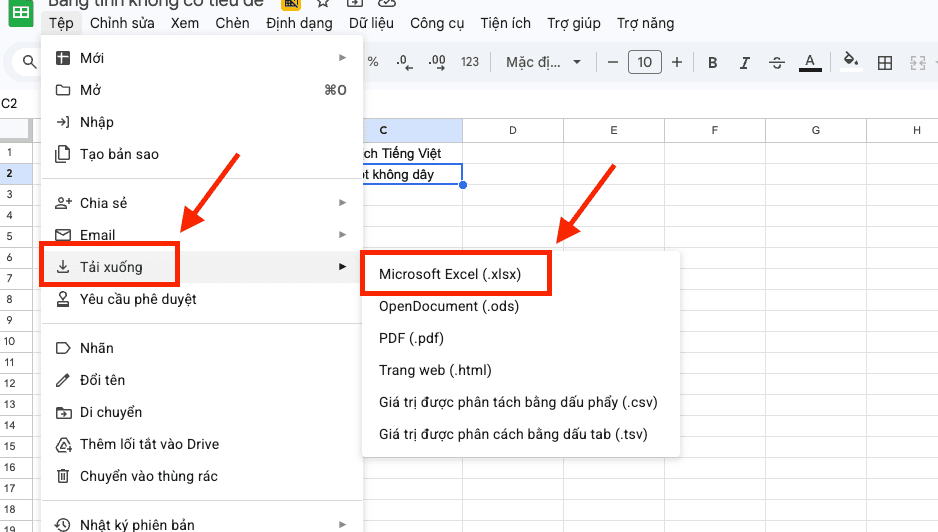Open the Công cụ menu
The height and width of the screenshot is (532, 938).
pyautogui.click(x=437, y=23)
